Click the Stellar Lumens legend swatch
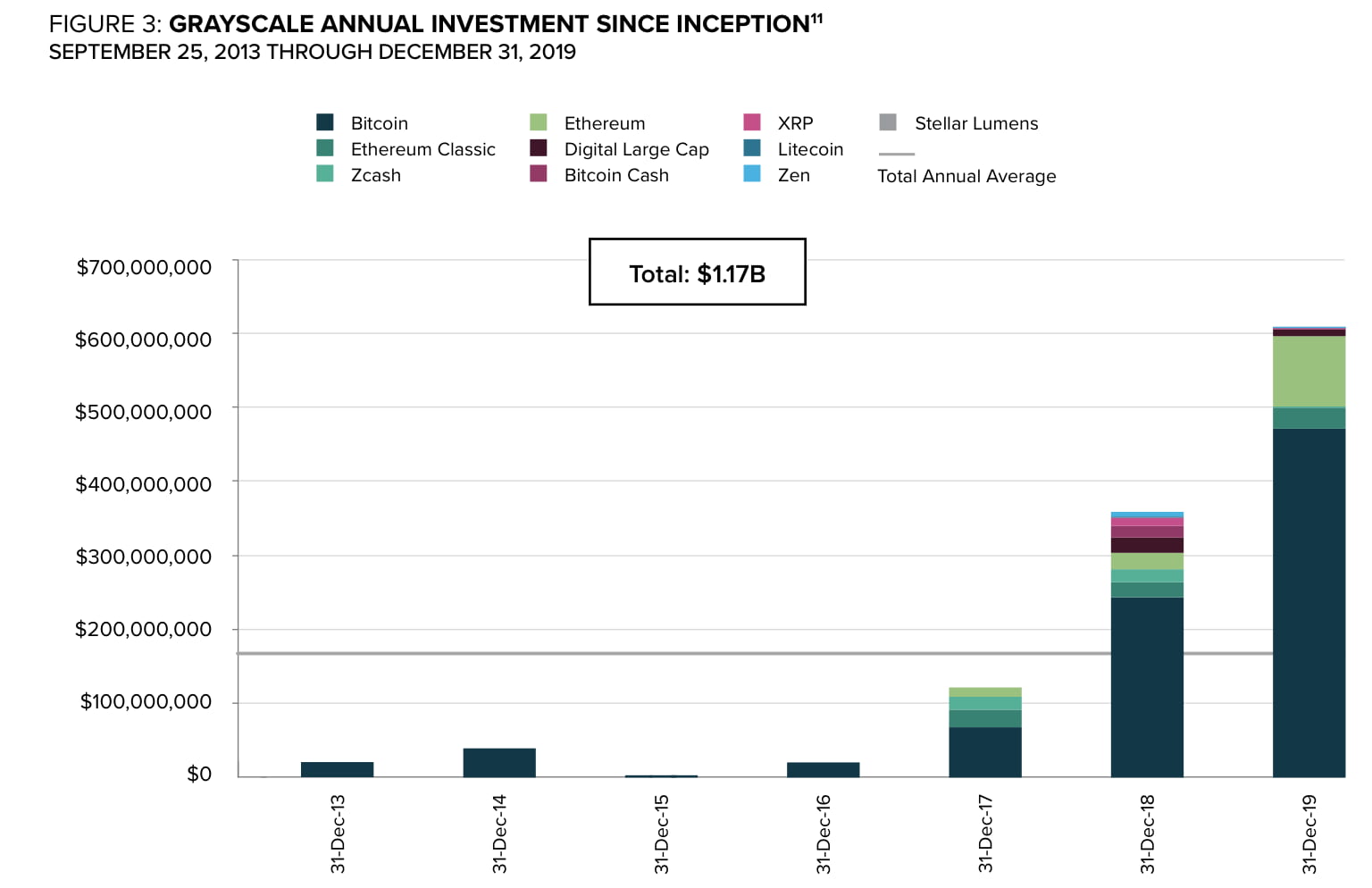This screenshot has width=1372, height=888. click(x=888, y=122)
